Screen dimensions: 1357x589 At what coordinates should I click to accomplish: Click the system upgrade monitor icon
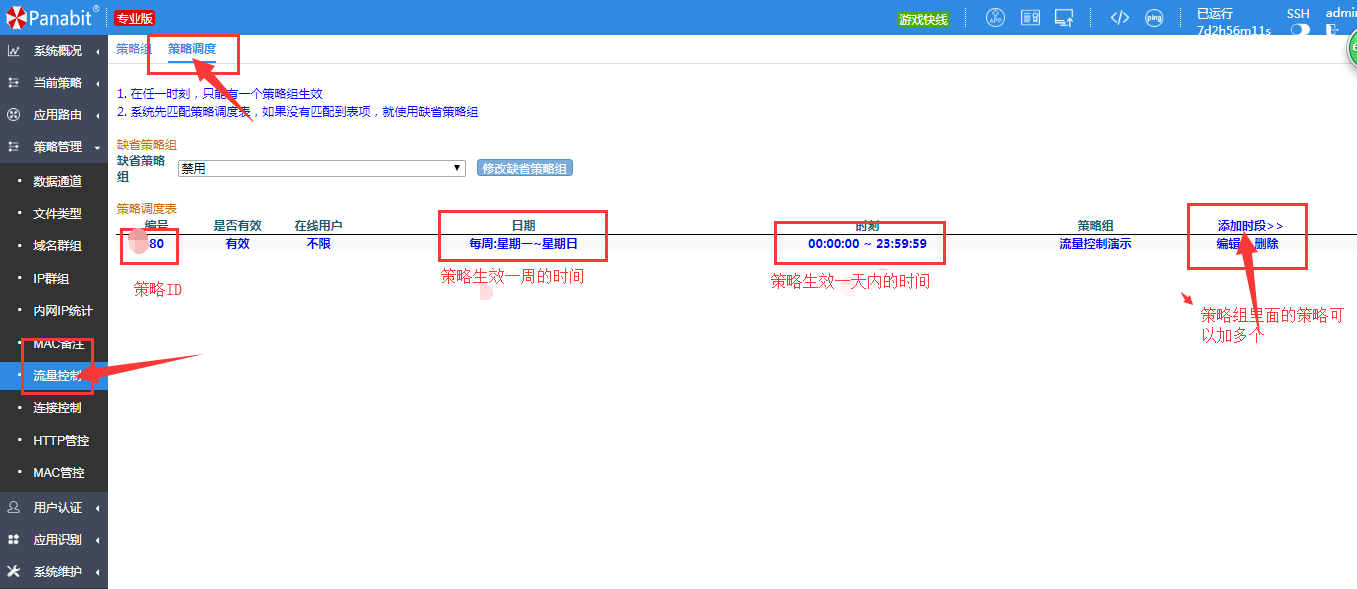click(1064, 18)
